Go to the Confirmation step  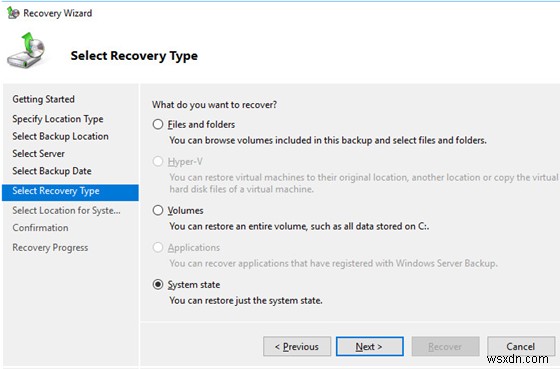tap(40, 228)
